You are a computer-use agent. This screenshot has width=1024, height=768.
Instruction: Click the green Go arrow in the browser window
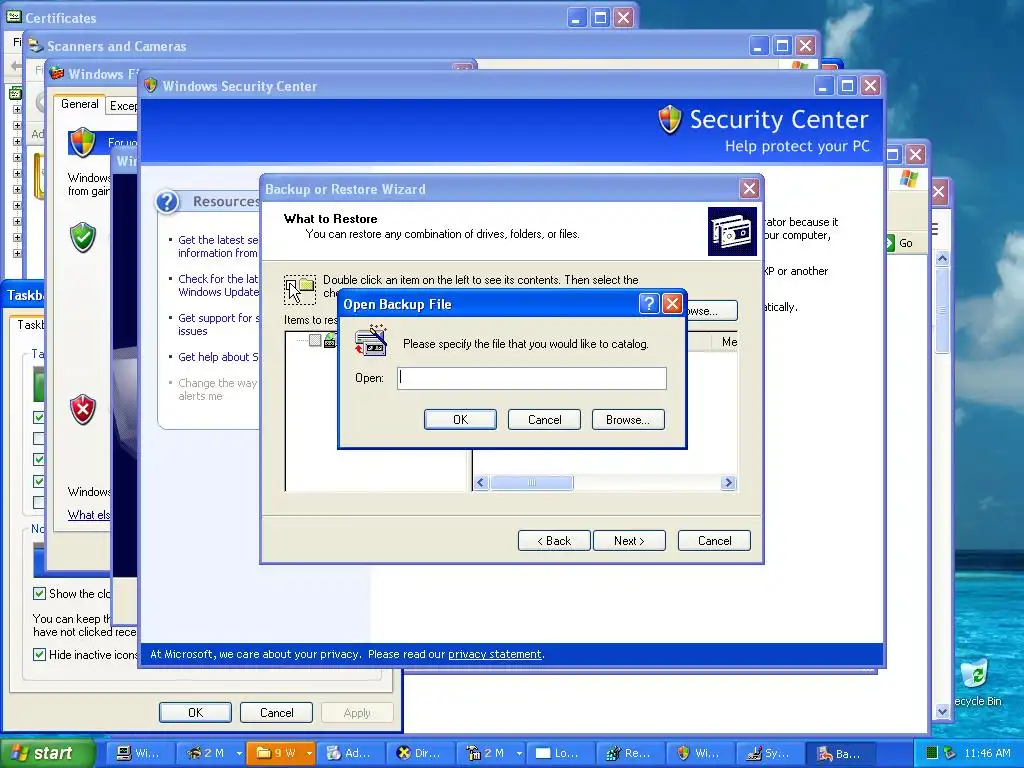tap(890, 243)
